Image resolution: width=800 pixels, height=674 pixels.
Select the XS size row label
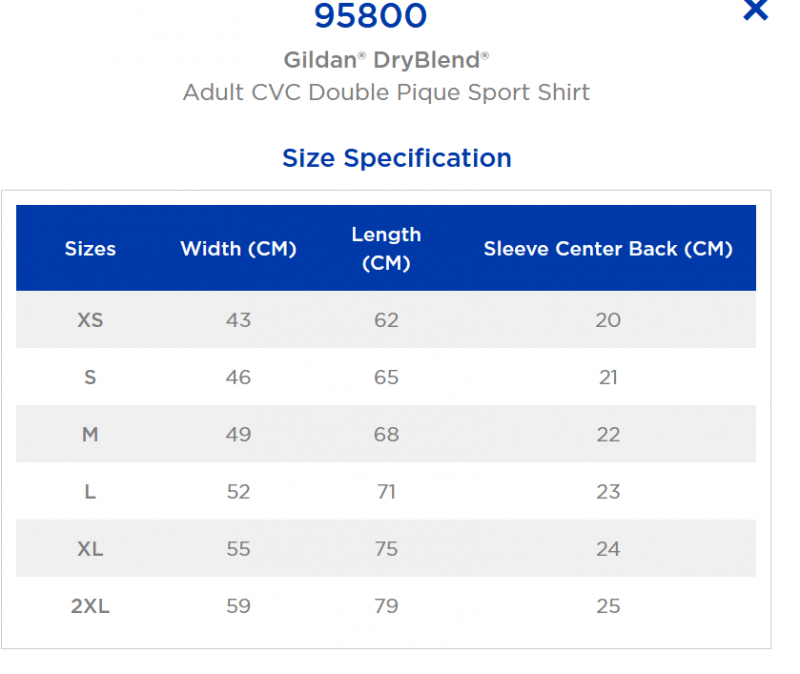pos(90,320)
